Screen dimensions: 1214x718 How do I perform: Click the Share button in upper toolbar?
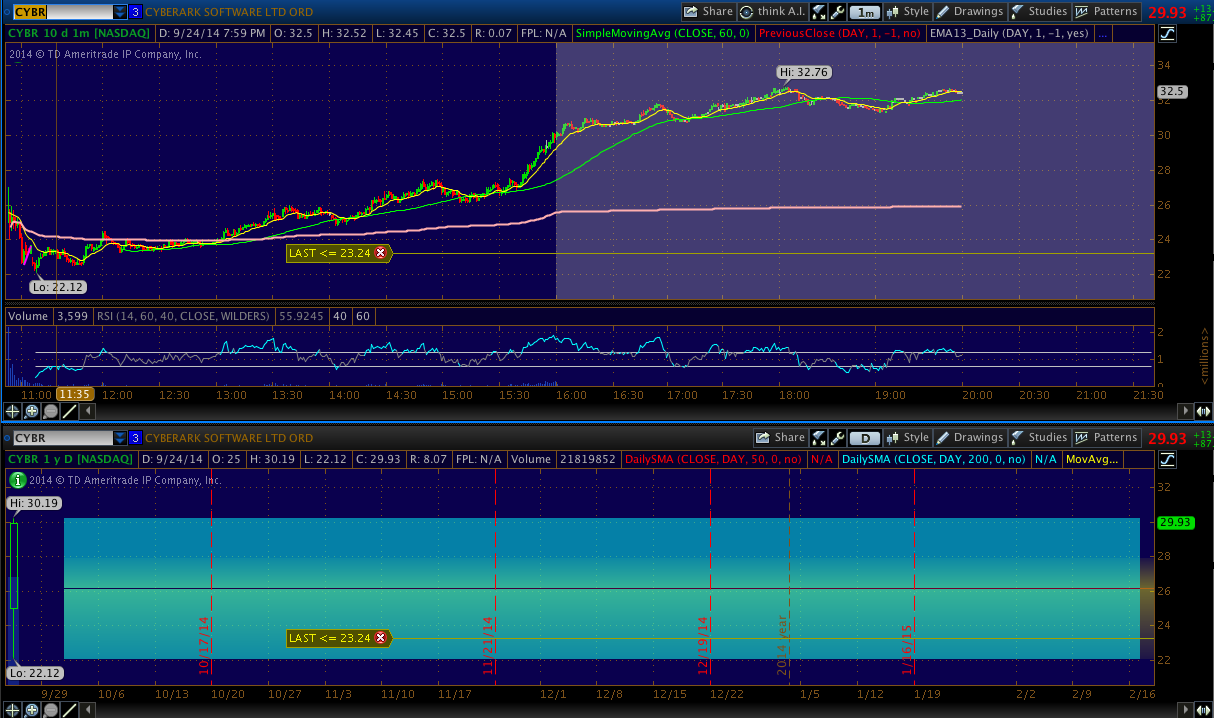tap(709, 12)
